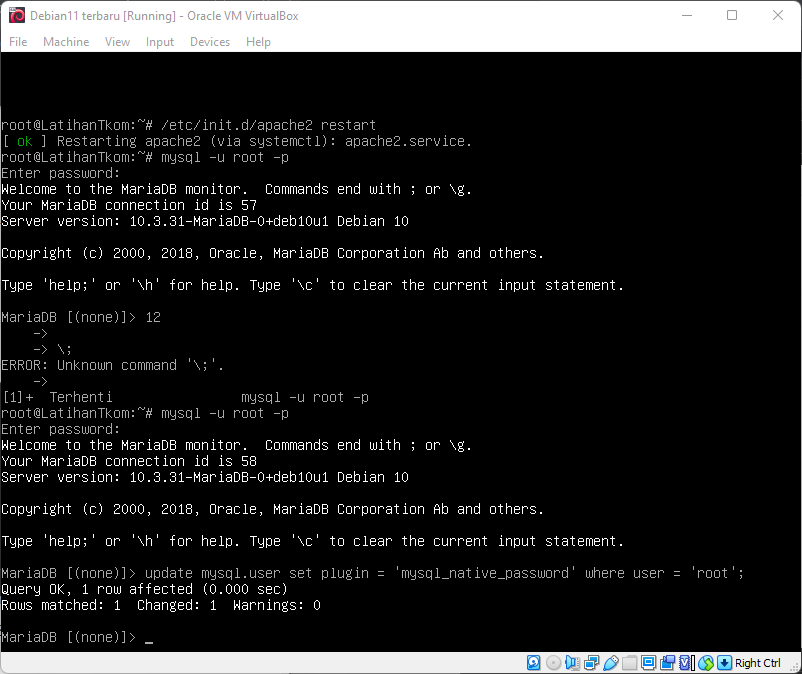
Task: Click the '/etc/init.d/apache2 restart' command
Action: pos(268,125)
